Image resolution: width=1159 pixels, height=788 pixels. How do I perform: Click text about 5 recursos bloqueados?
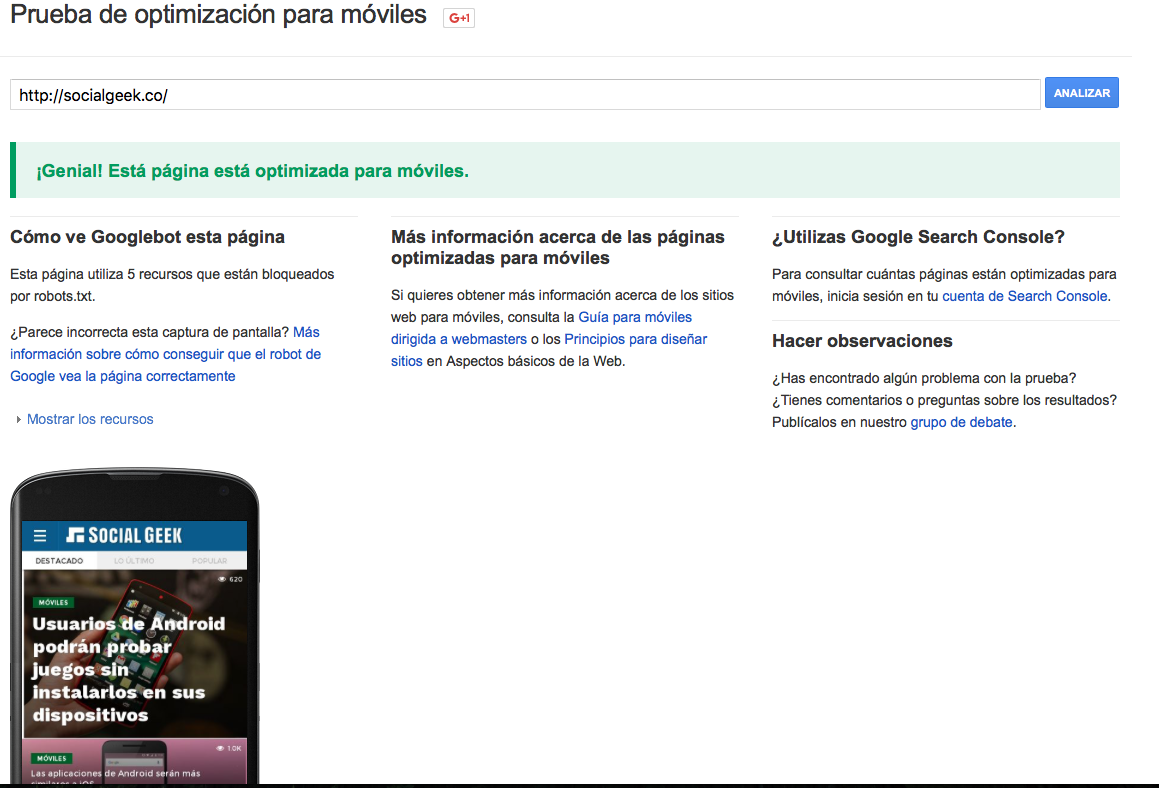pyautogui.click(x=172, y=285)
